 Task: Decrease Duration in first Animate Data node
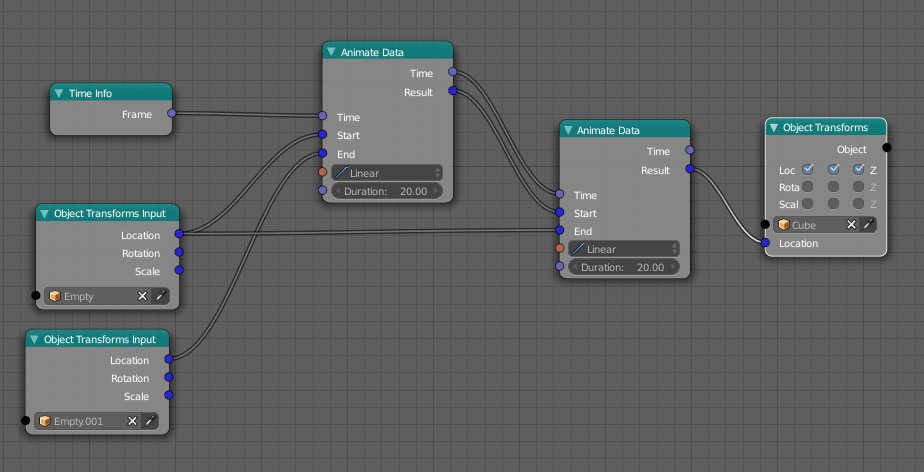tap(338, 192)
